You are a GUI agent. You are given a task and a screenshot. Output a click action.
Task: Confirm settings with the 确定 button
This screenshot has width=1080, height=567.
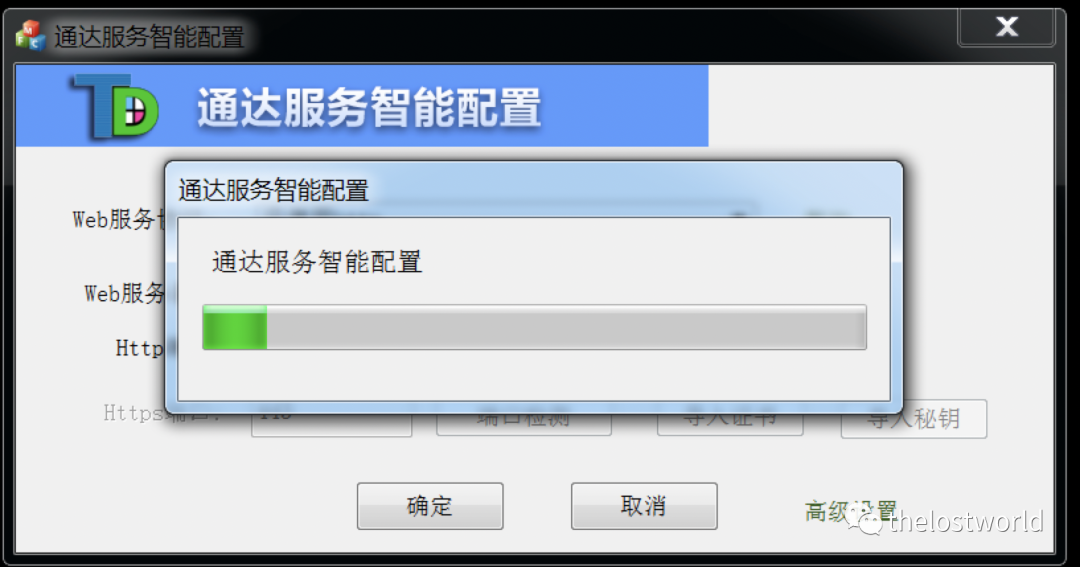click(x=430, y=506)
